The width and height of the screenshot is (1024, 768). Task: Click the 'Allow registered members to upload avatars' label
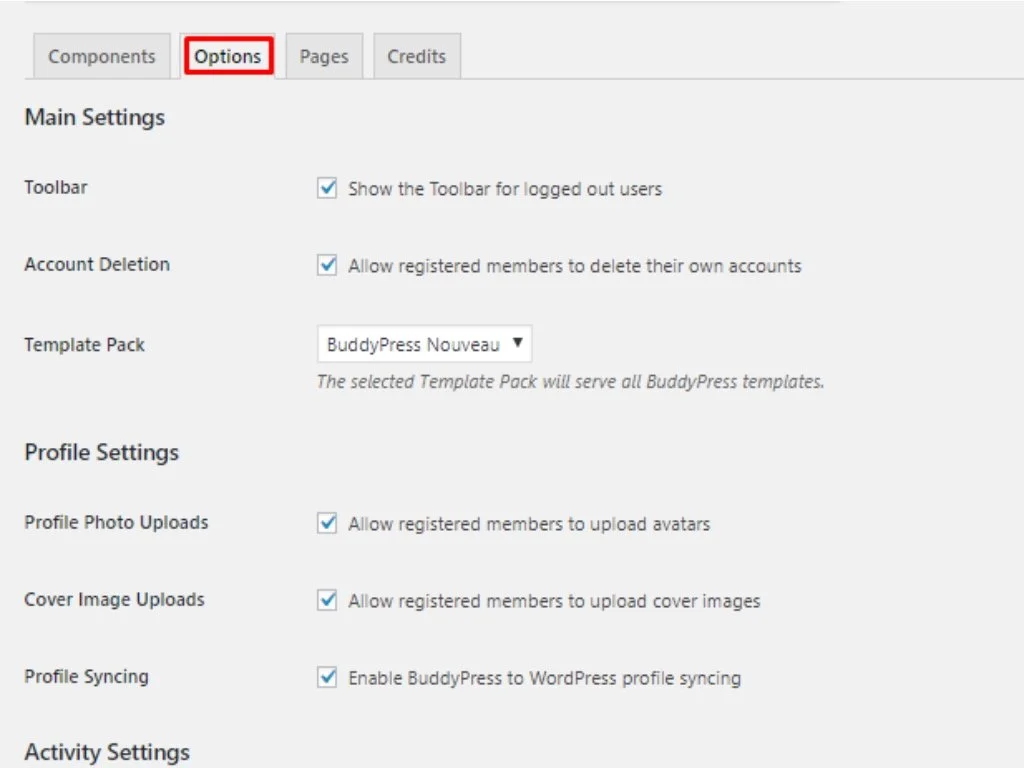[x=529, y=524]
